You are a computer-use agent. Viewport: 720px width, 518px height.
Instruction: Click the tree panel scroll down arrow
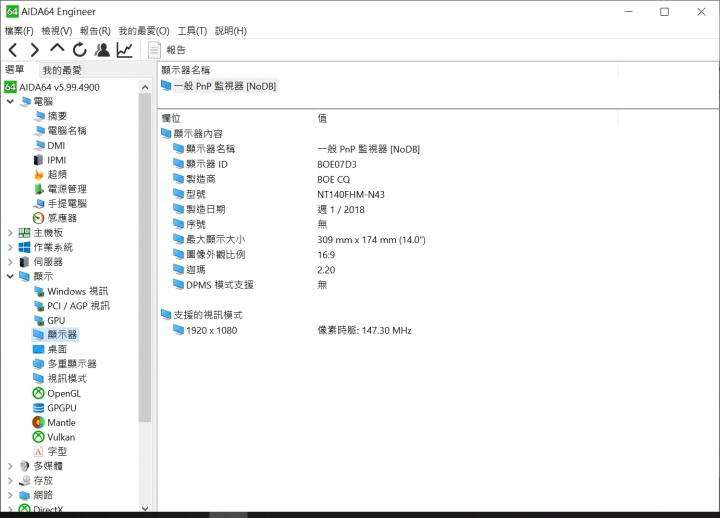145,508
